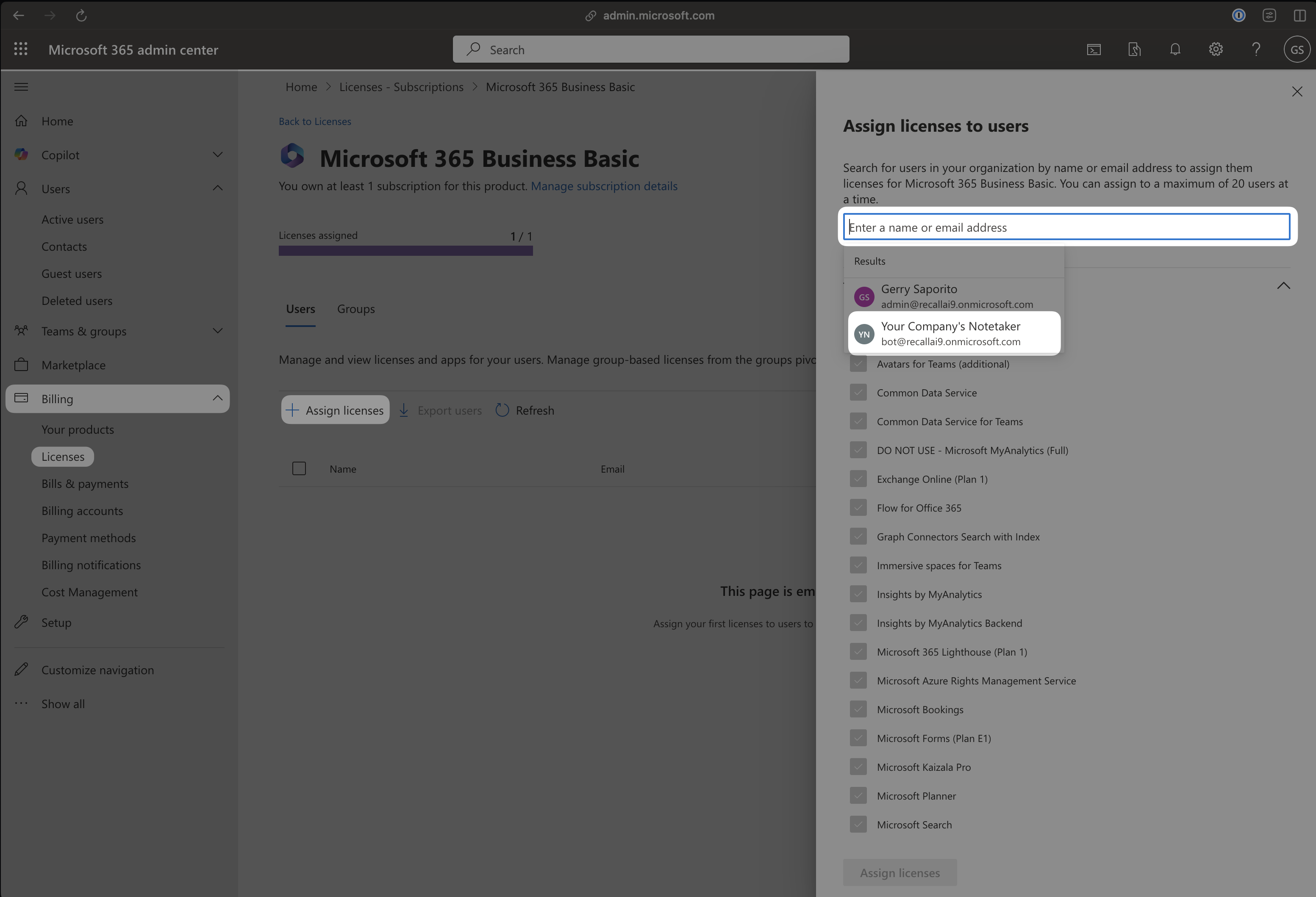Open Active users in sidebar
This screenshot has height=897, width=1316.
(72, 219)
